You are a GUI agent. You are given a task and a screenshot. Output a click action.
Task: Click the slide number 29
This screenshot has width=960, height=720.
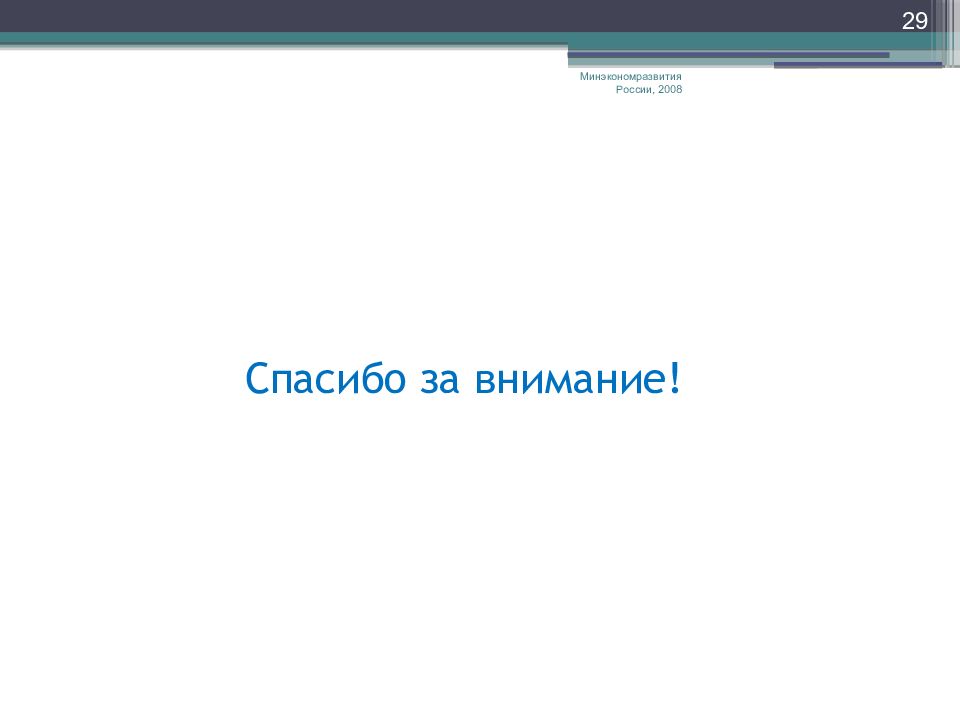[x=915, y=21]
